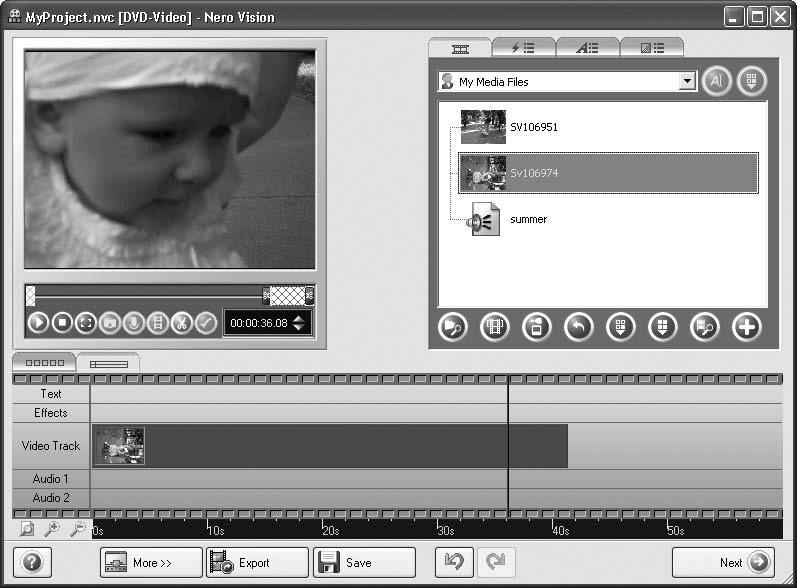This screenshot has height=588, width=797.
Task: Click the curved back-arrow icon in media panel
Action: click(x=578, y=327)
